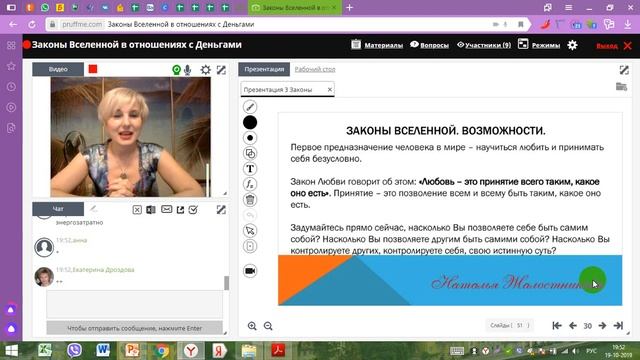Open the Материалы menu
Viewport: 640px width, 360px height.
(377, 45)
